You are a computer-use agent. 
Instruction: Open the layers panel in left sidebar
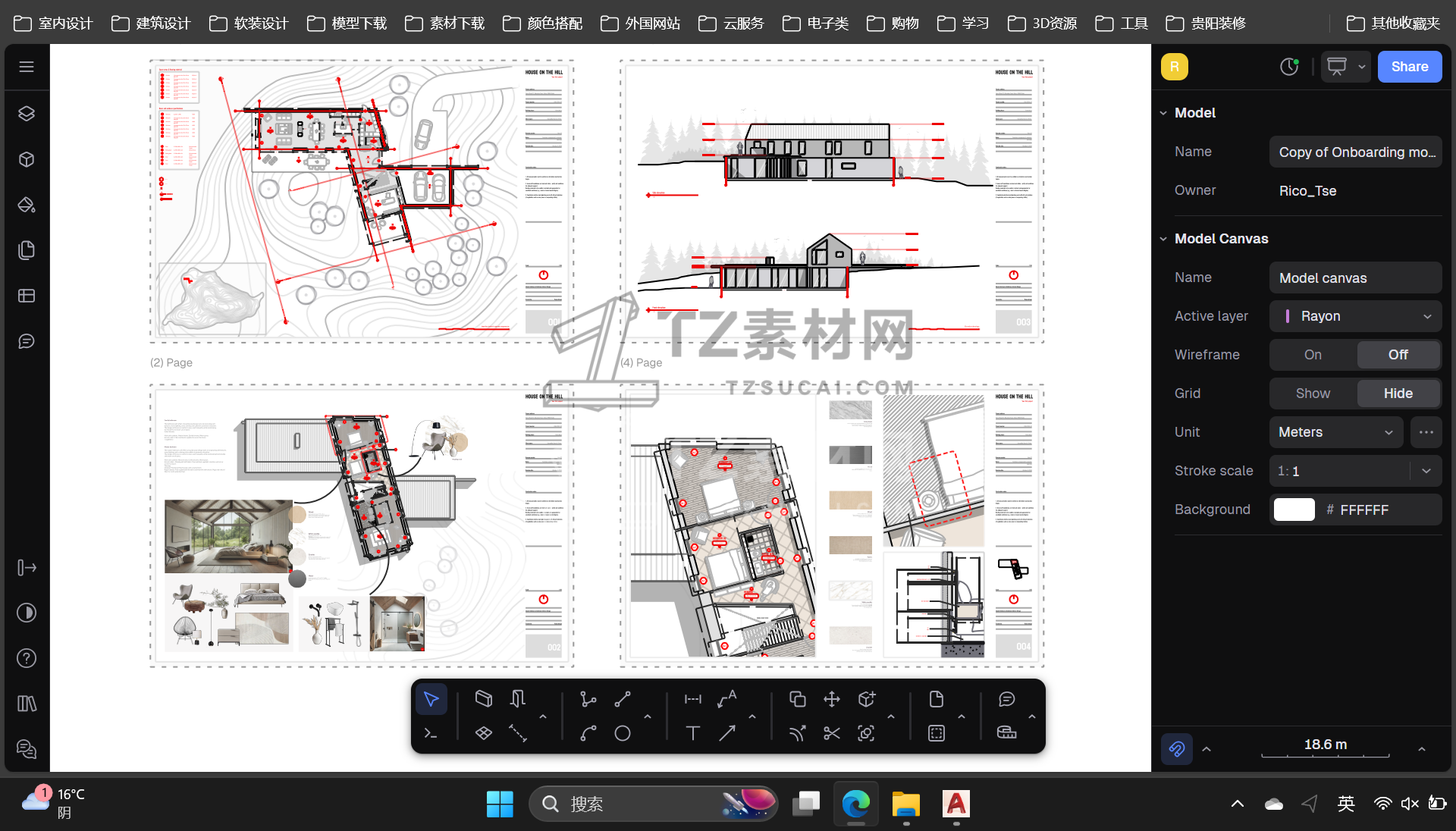pyautogui.click(x=27, y=114)
